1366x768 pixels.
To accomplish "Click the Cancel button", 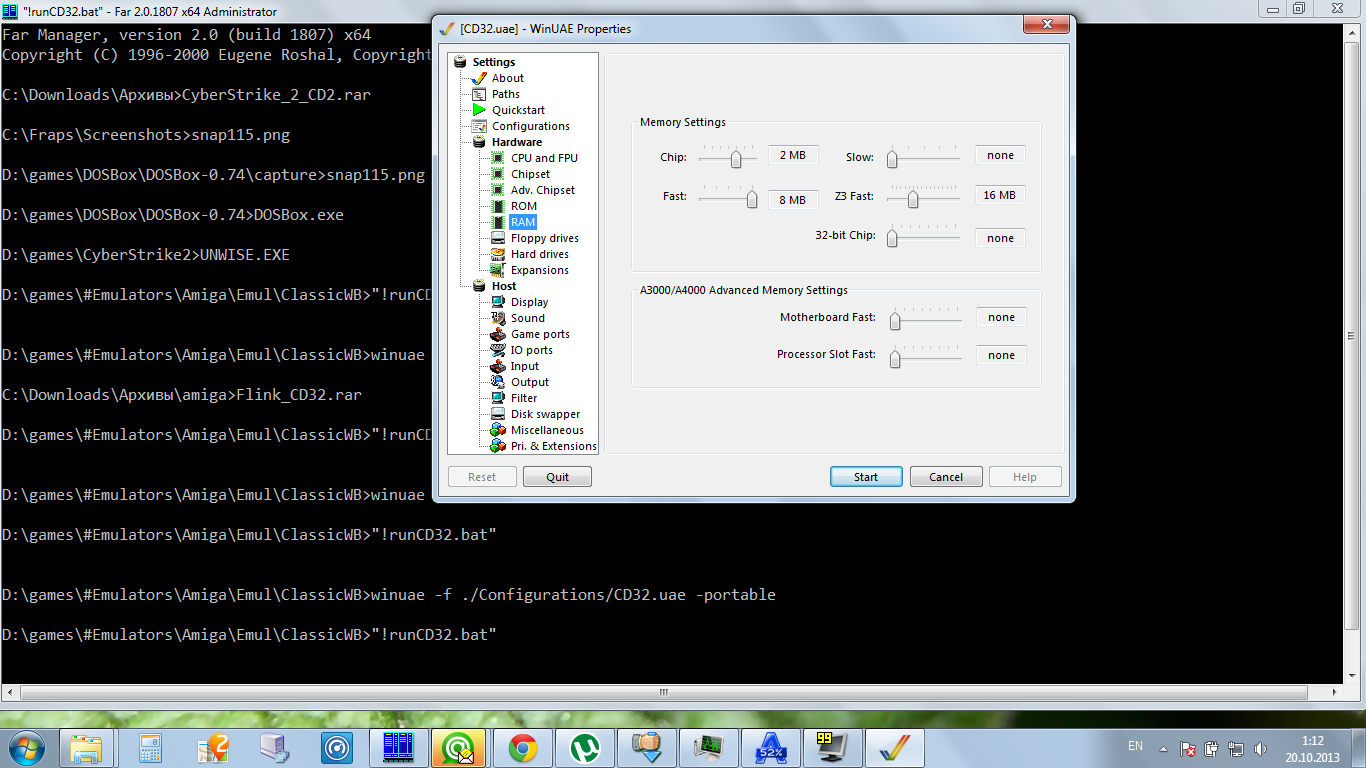I will [945, 477].
